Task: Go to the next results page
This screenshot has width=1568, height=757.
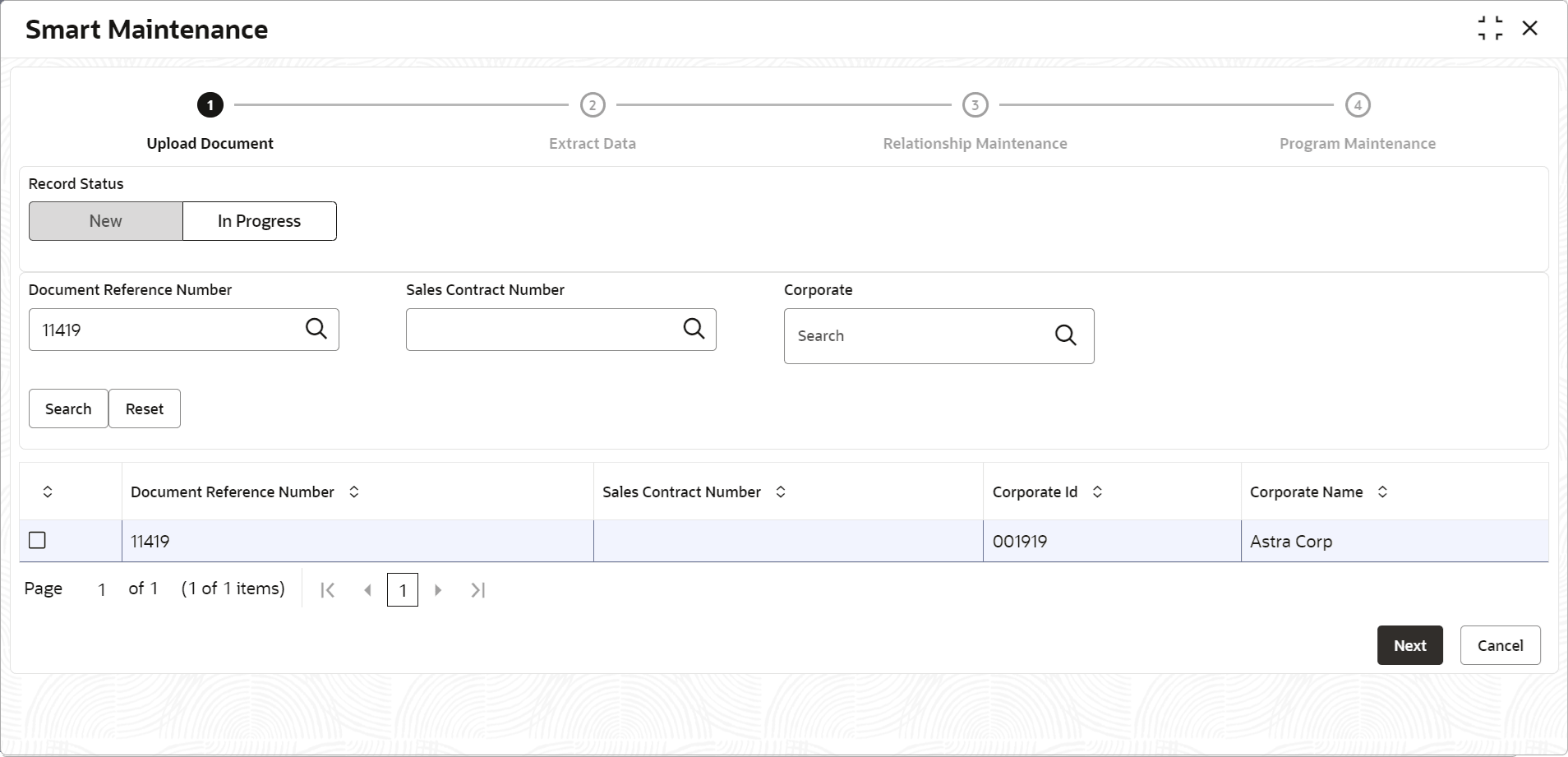Action: point(438,590)
